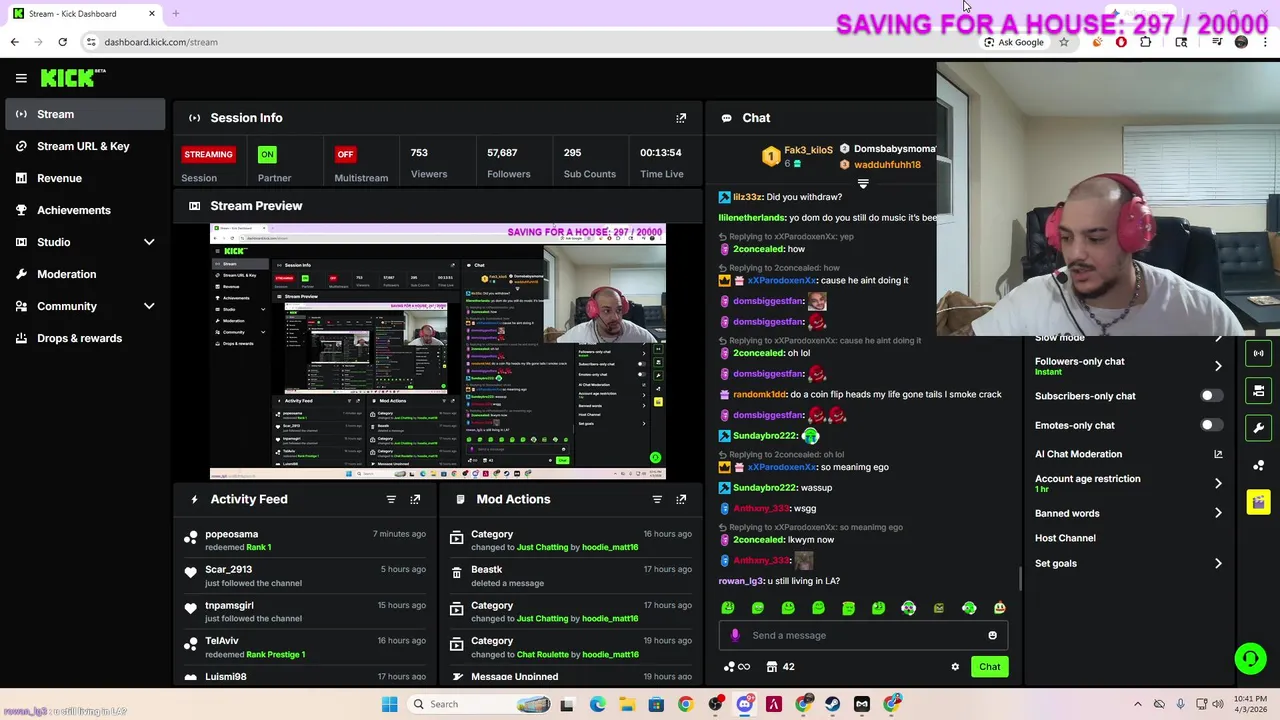Open the yellow clips icon

(1258, 502)
